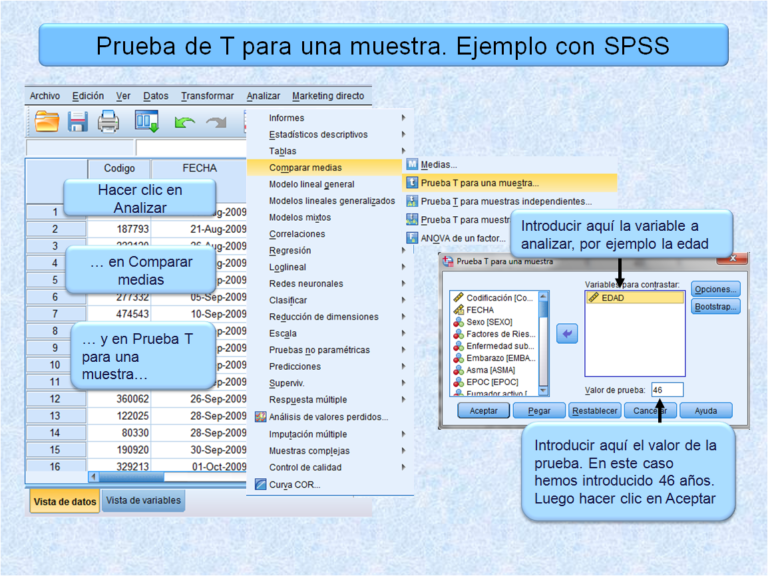Click the Recall dialog icon in toolbar
The image size is (768, 576).
(x=147, y=121)
